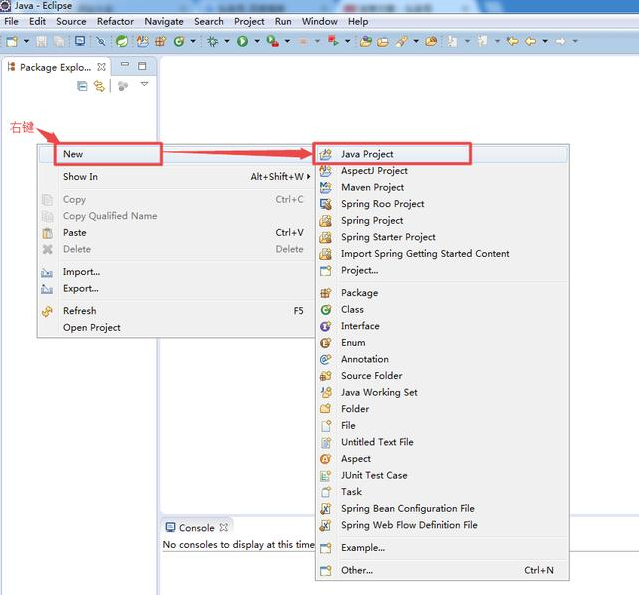The image size is (642, 595).
Task: Open the Back history dropdown arrow
Action: [545, 41]
